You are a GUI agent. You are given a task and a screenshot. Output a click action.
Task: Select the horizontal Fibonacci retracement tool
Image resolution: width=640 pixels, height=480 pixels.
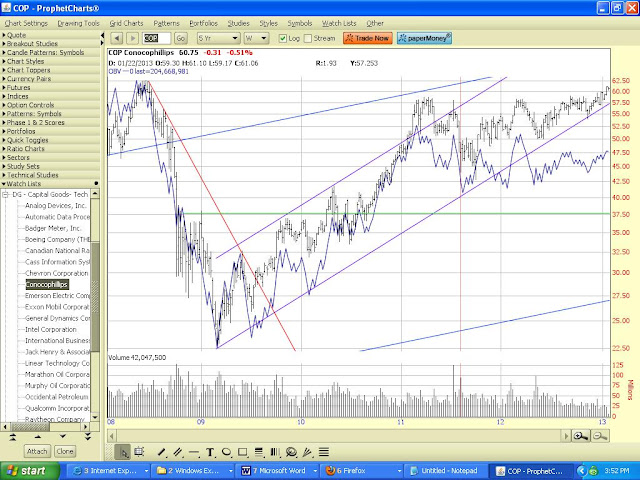click(259, 452)
